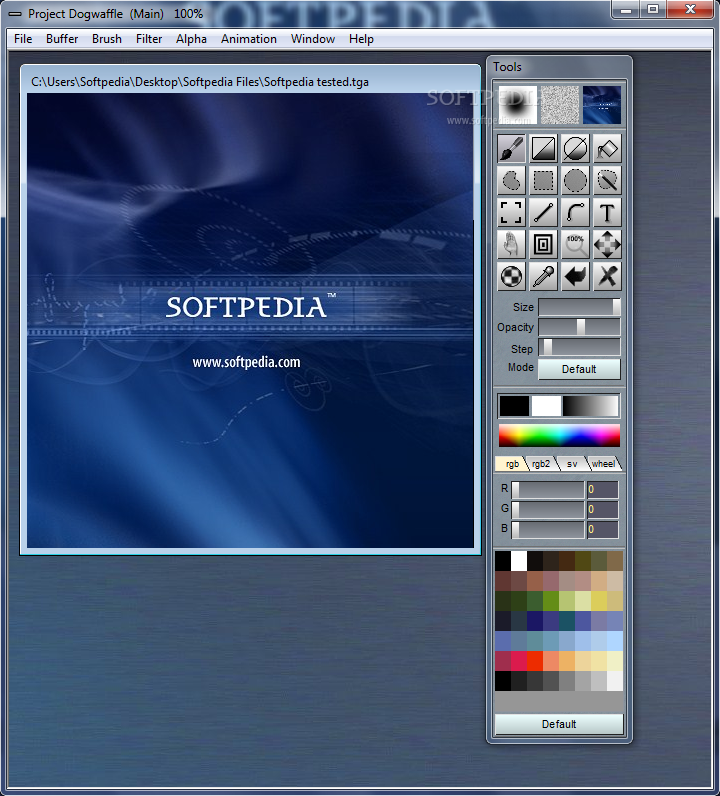The image size is (720, 796).
Task: Click the 100% magnifier zoom tool
Action: tap(575, 244)
